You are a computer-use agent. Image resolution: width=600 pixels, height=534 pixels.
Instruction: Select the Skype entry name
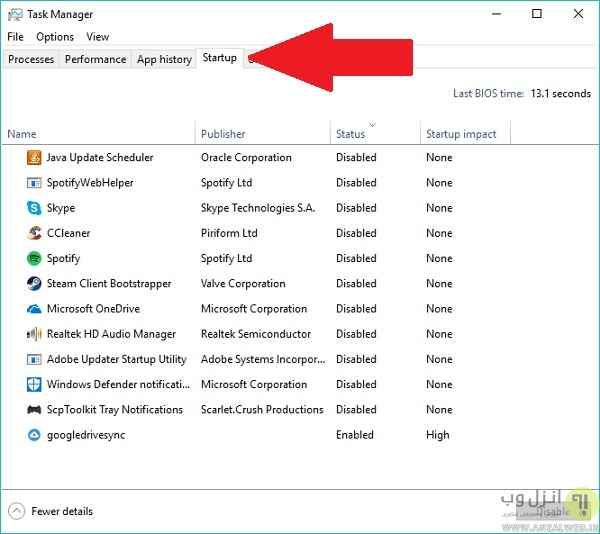(61, 208)
